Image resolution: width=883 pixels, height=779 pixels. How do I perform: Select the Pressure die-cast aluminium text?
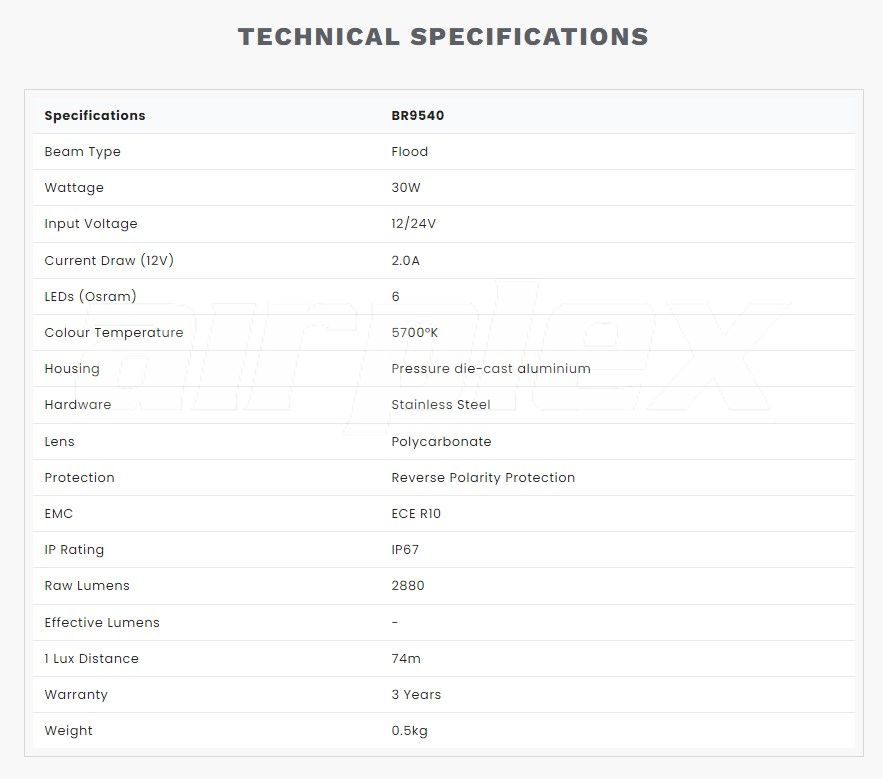point(490,369)
